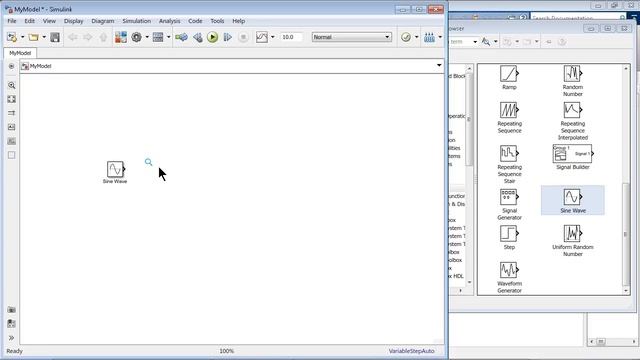This screenshot has width=640, height=360.
Task: Select Signal Generator block in library
Action: pyautogui.click(x=509, y=204)
